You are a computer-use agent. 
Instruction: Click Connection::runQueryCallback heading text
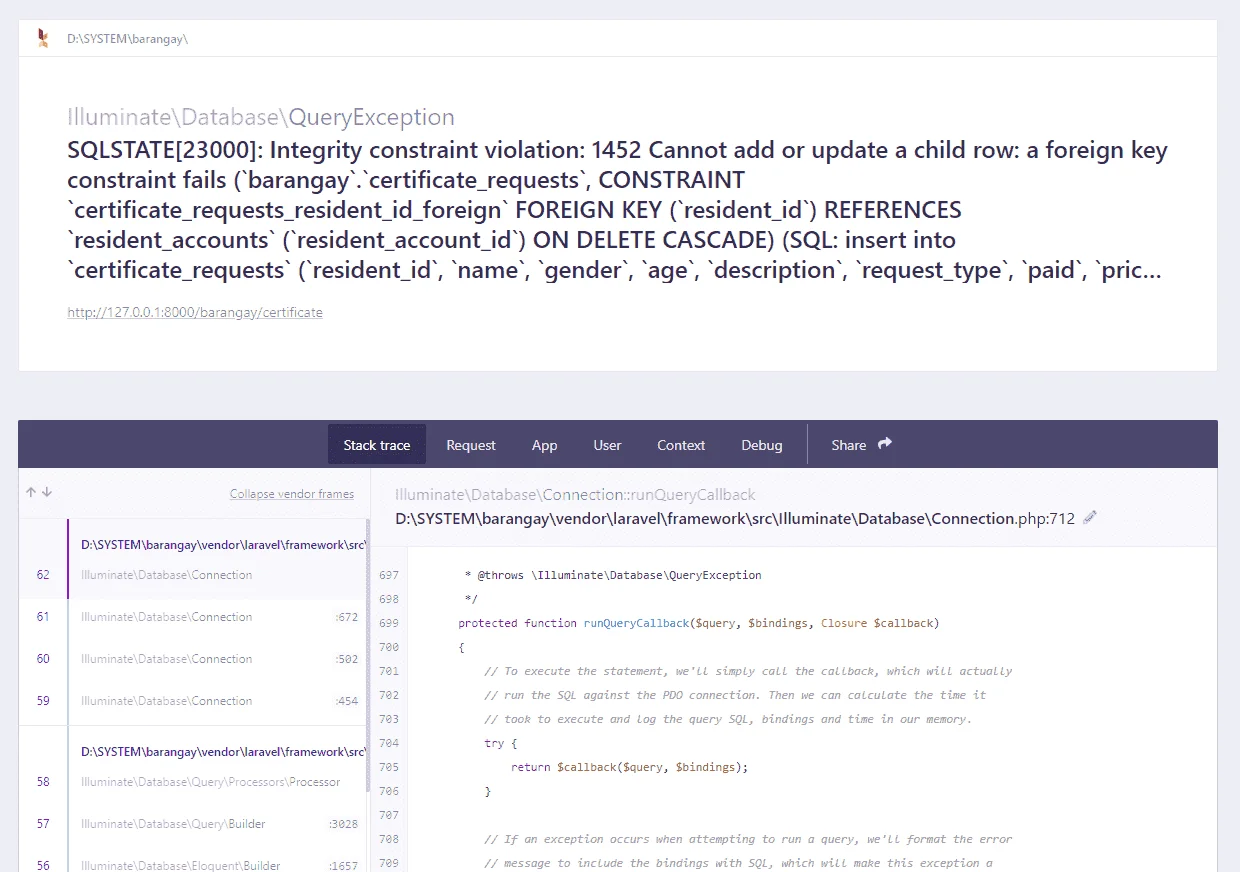(575, 494)
